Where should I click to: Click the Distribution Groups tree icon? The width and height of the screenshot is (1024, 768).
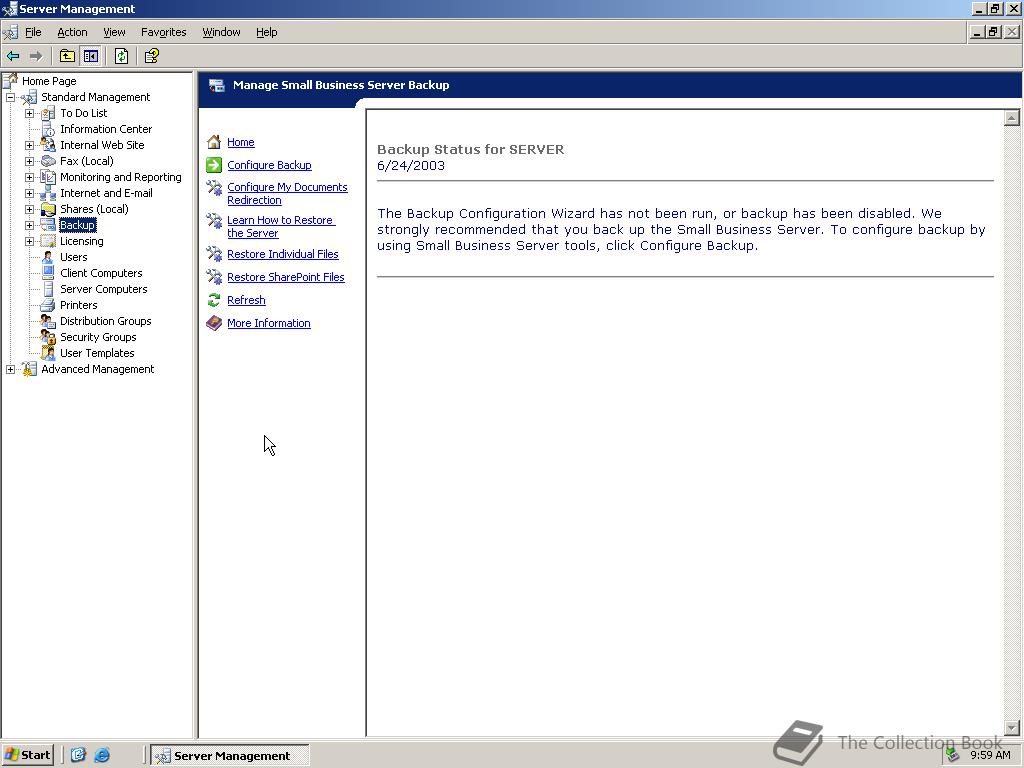tap(48, 321)
